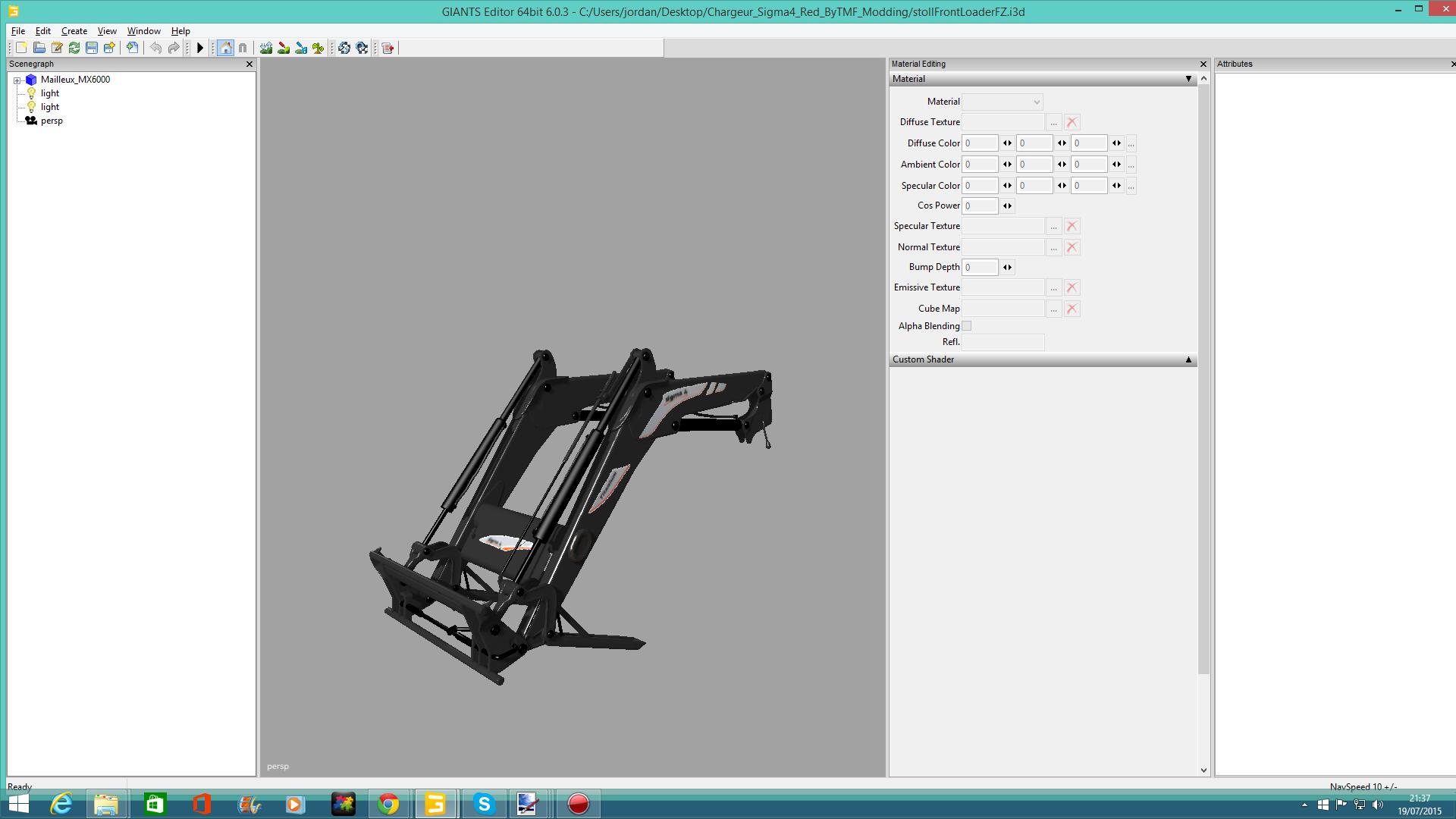Select the terrain sculpt mode icon
1456x819 pixels.
(266, 48)
